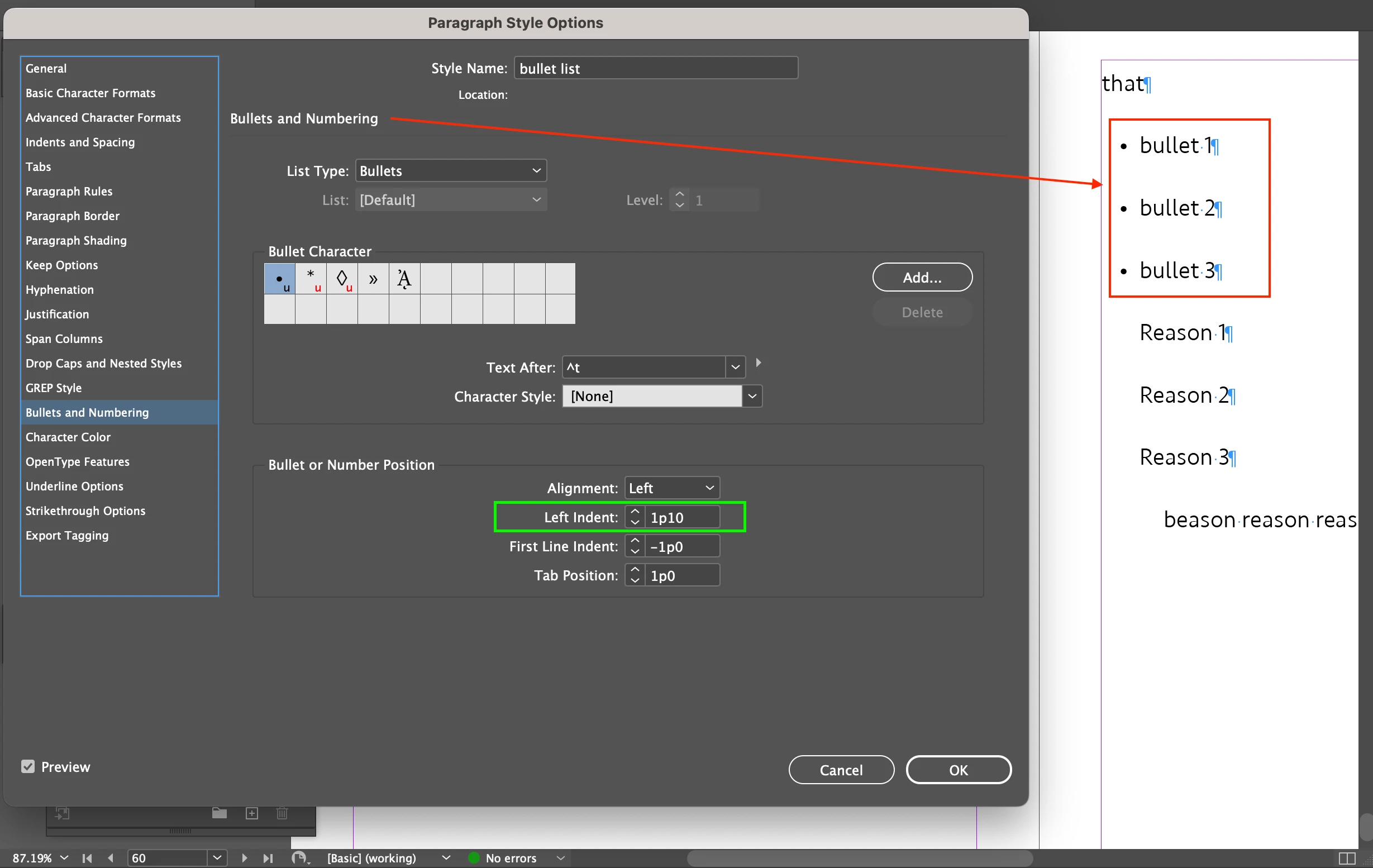Open the Alignment dropdown
The width and height of the screenshot is (1373, 868).
[671, 488]
